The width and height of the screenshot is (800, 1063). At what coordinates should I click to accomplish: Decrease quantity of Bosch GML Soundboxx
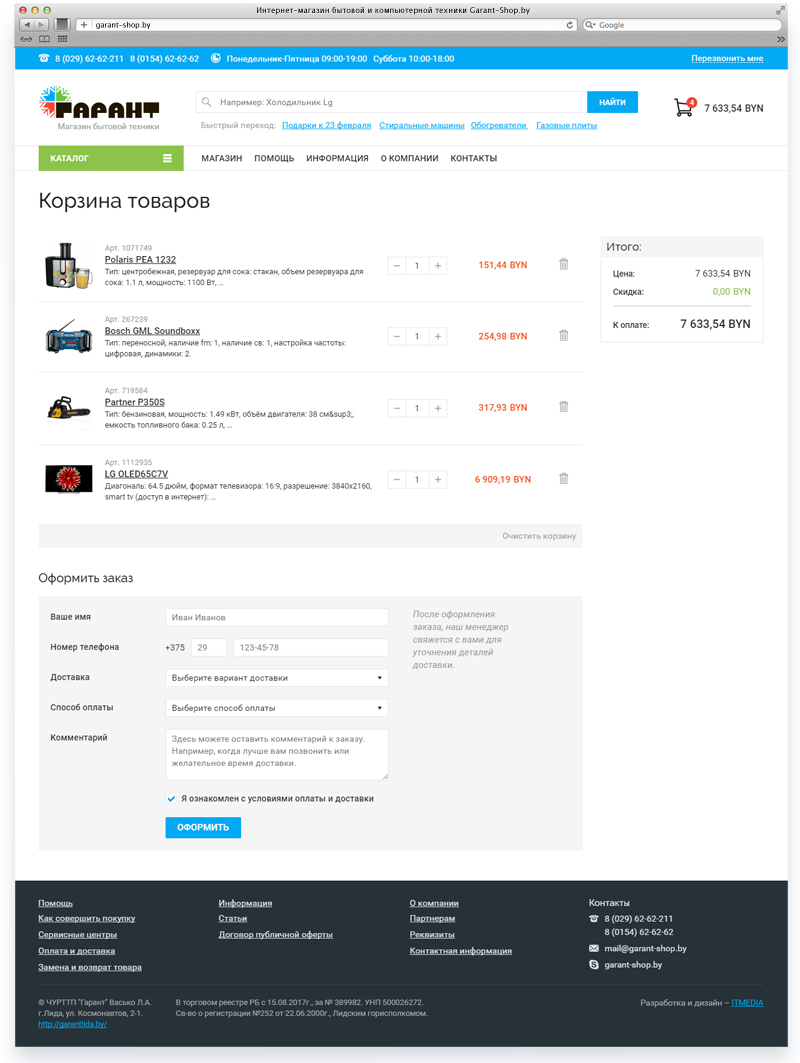coord(397,336)
